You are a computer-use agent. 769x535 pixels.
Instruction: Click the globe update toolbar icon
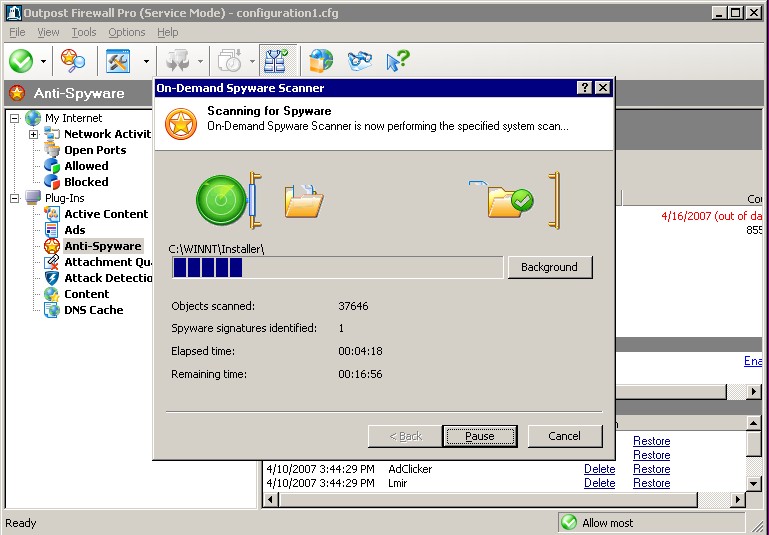pos(321,61)
